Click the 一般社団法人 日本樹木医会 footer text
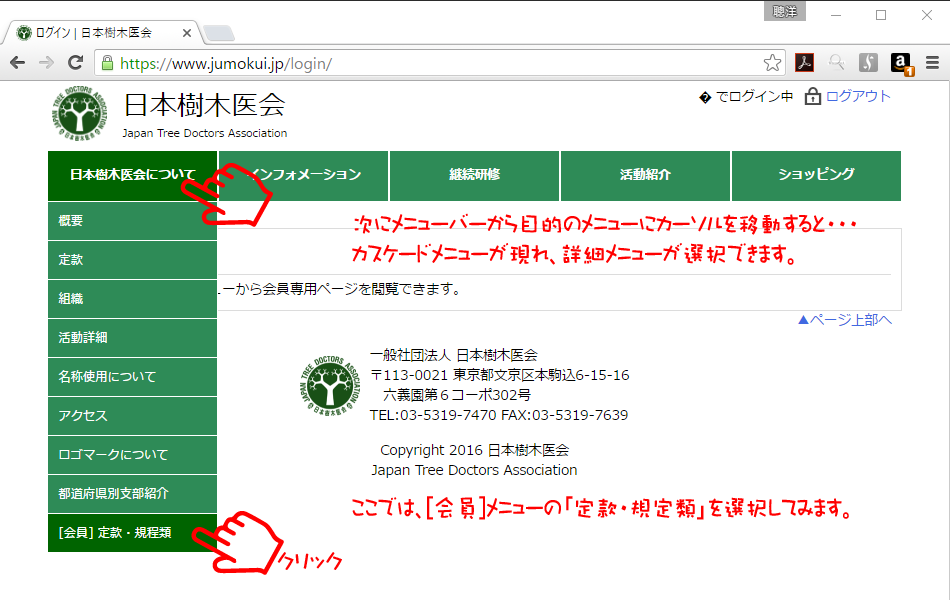 [453, 355]
